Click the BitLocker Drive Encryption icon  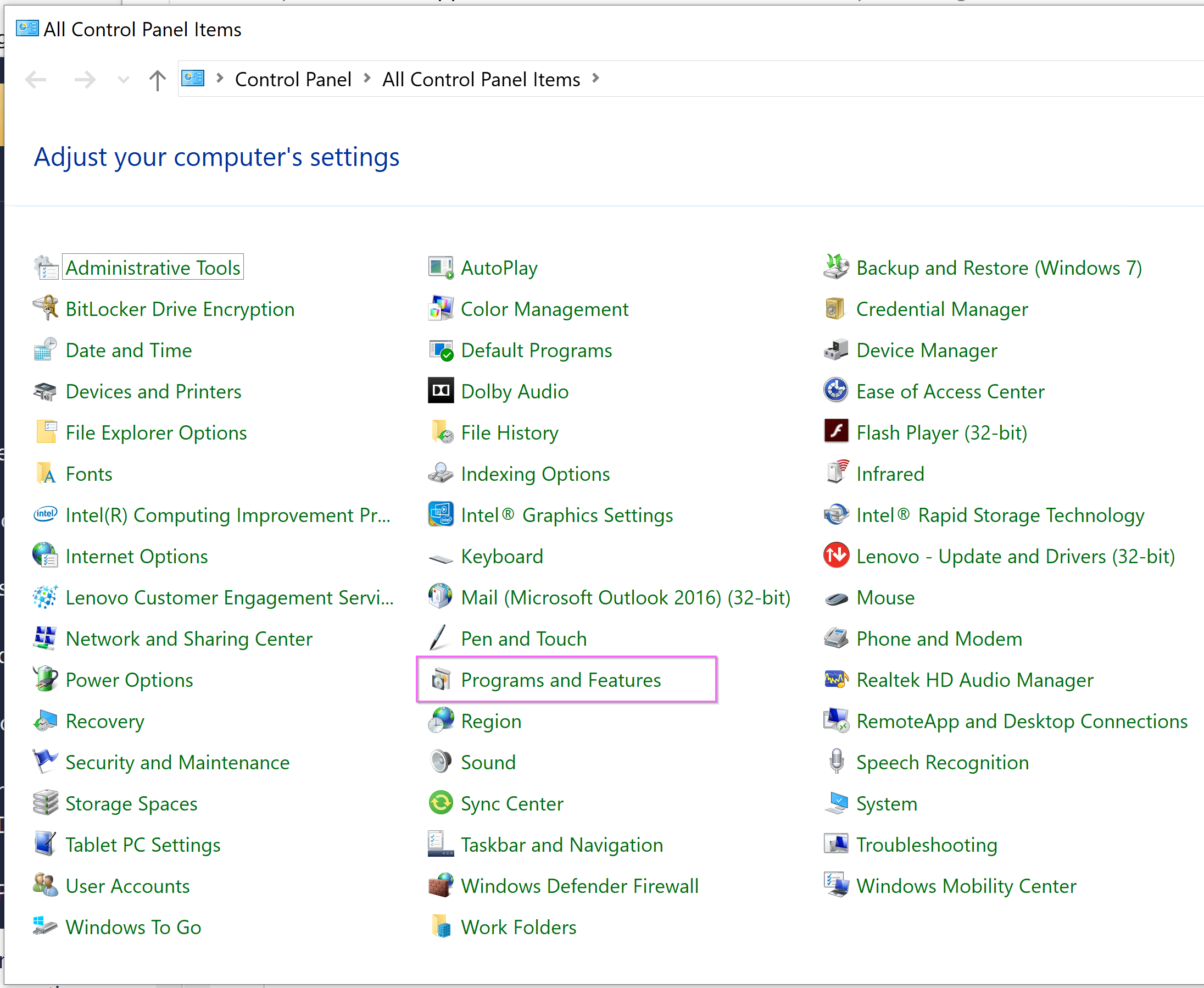[x=46, y=308]
